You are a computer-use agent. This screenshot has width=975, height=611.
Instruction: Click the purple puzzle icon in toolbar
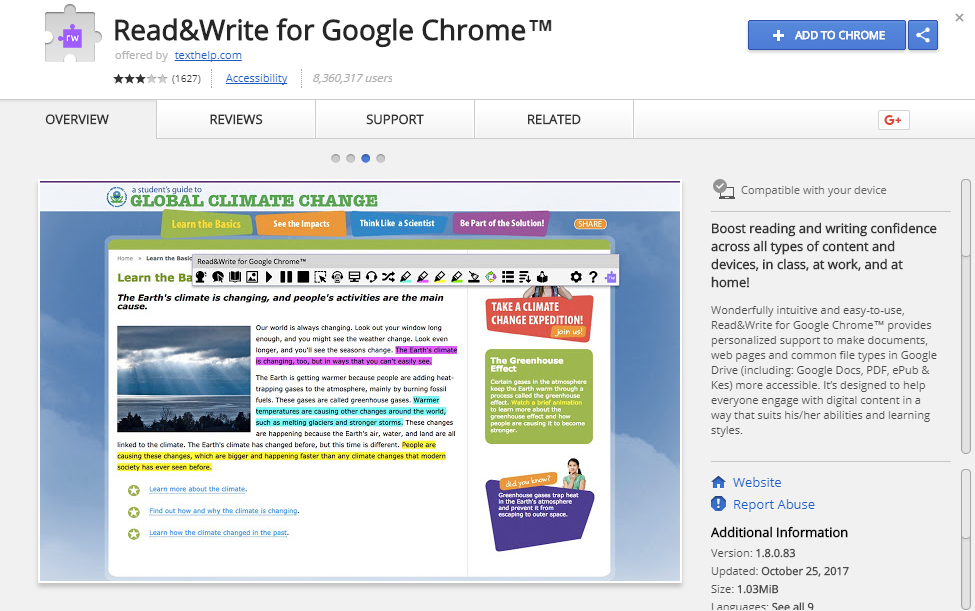(611, 277)
